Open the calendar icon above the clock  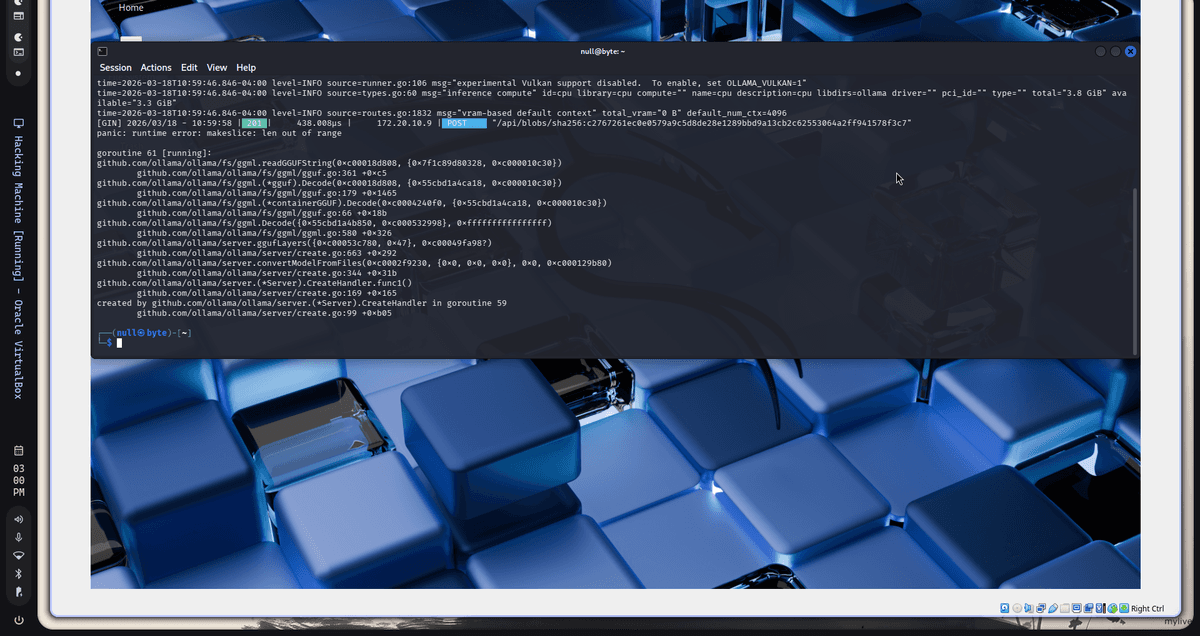18,451
